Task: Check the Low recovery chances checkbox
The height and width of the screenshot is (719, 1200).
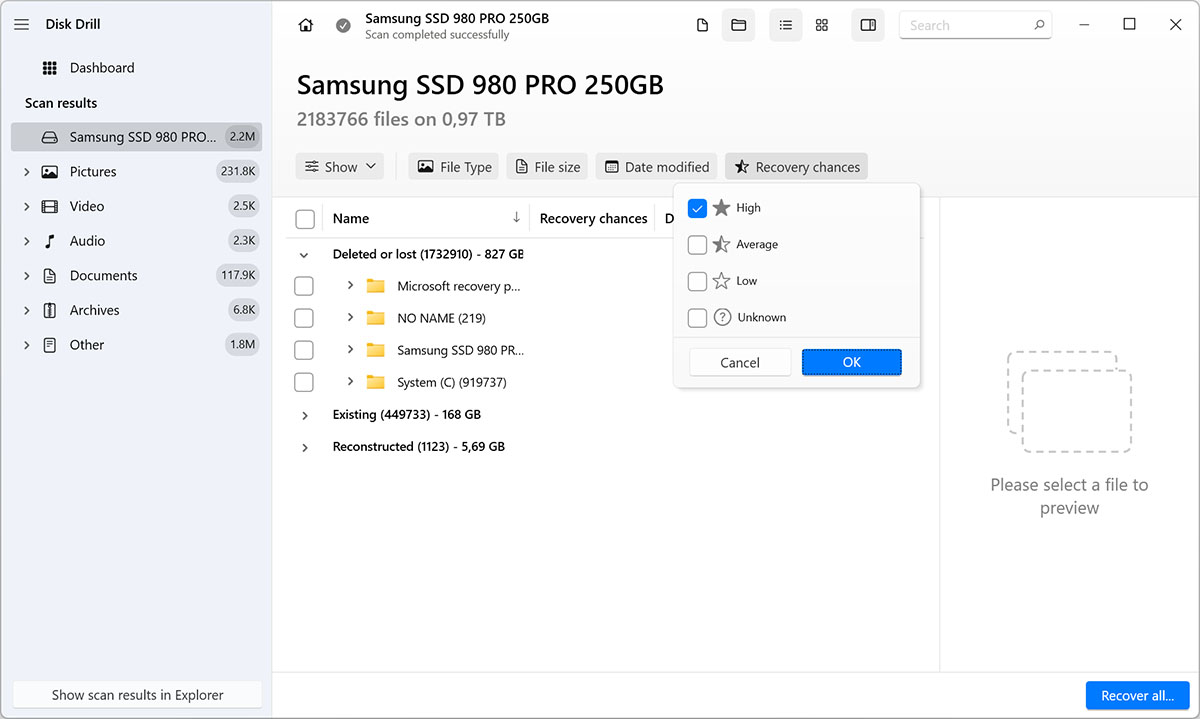Action: pyautogui.click(x=698, y=281)
